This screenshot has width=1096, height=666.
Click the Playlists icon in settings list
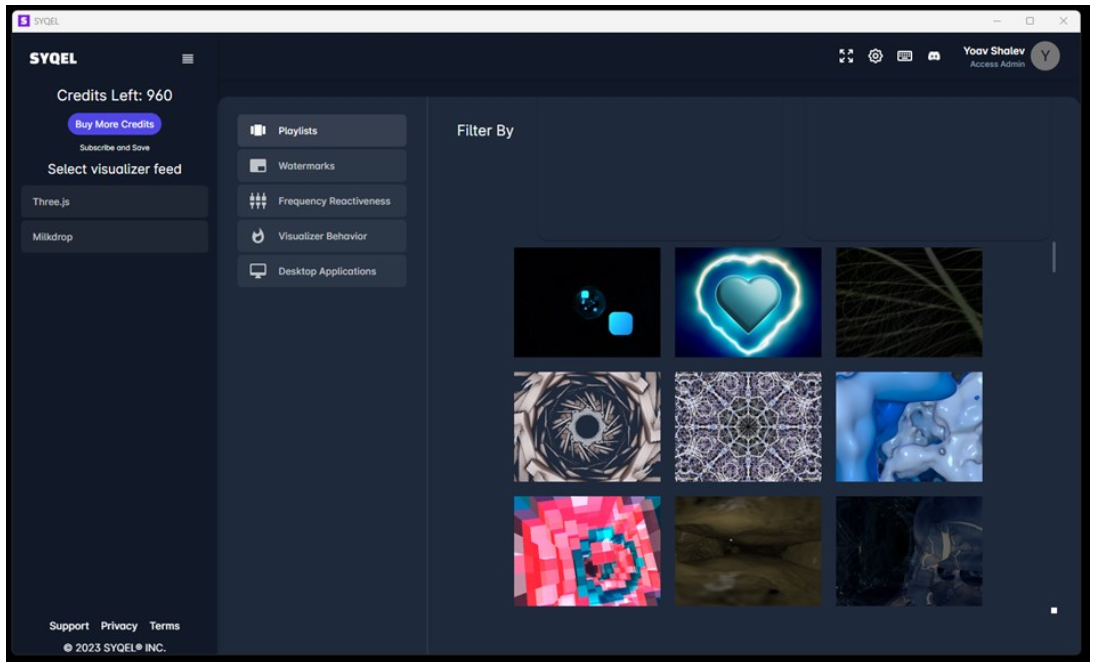pyautogui.click(x=258, y=130)
